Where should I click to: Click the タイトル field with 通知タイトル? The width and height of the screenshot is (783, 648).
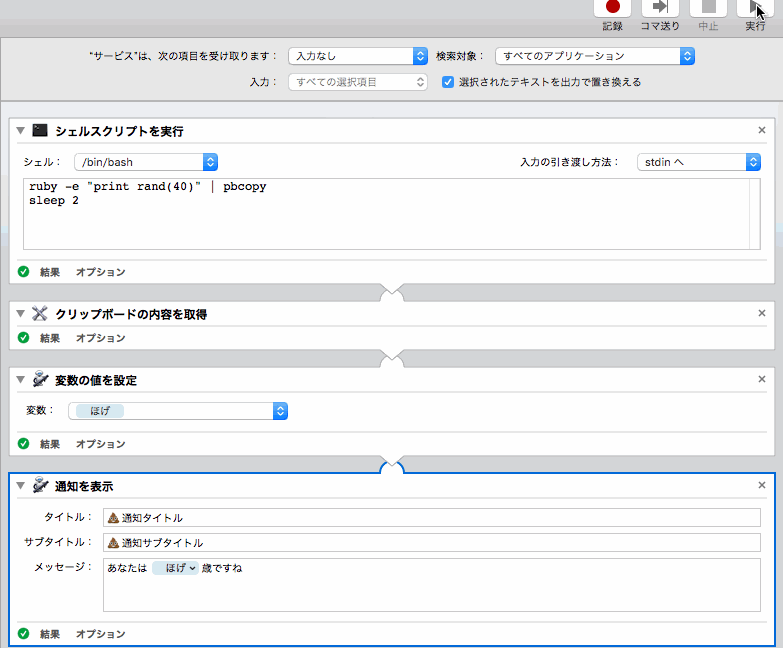click(431, 518)
